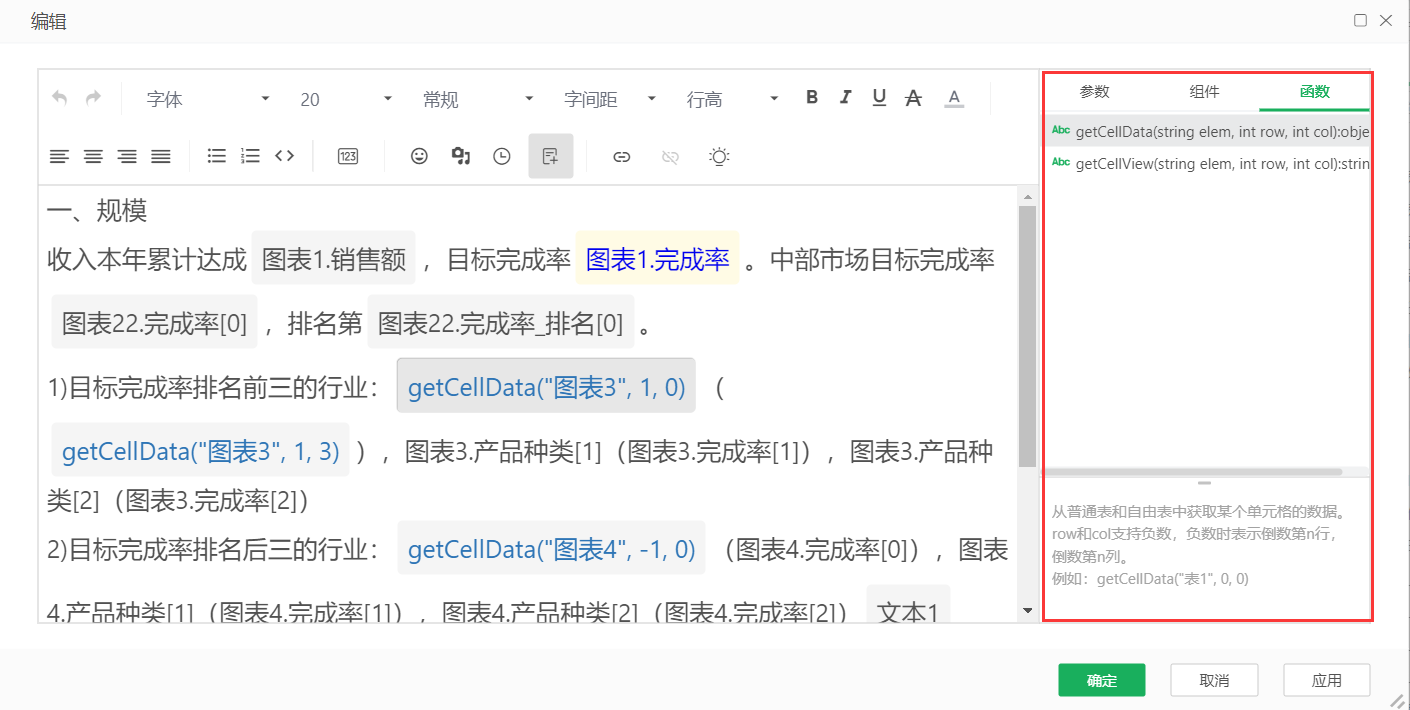Apply center text alignment

point(93,156)
